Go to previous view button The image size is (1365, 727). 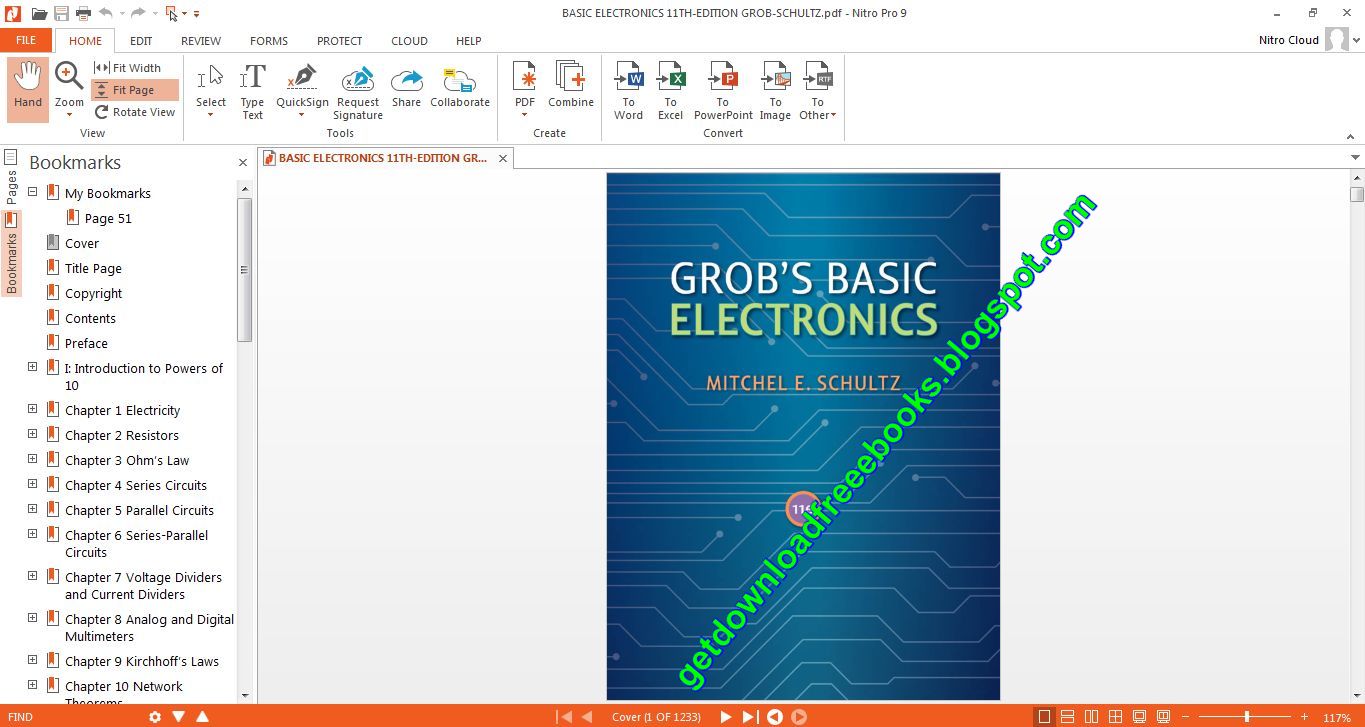[775, 717]
